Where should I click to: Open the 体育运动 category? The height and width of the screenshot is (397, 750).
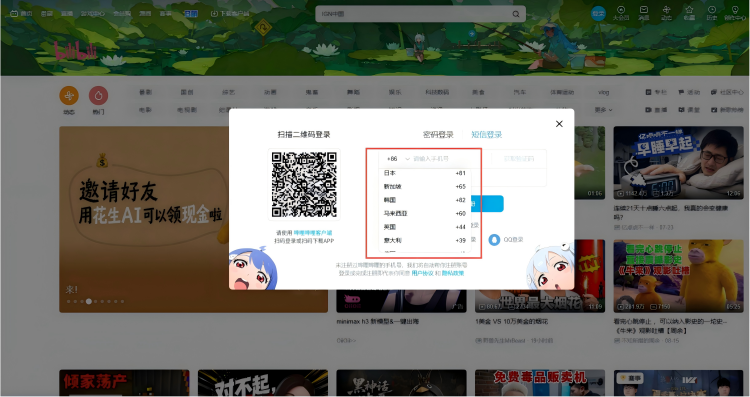click(x=562, y=92)
